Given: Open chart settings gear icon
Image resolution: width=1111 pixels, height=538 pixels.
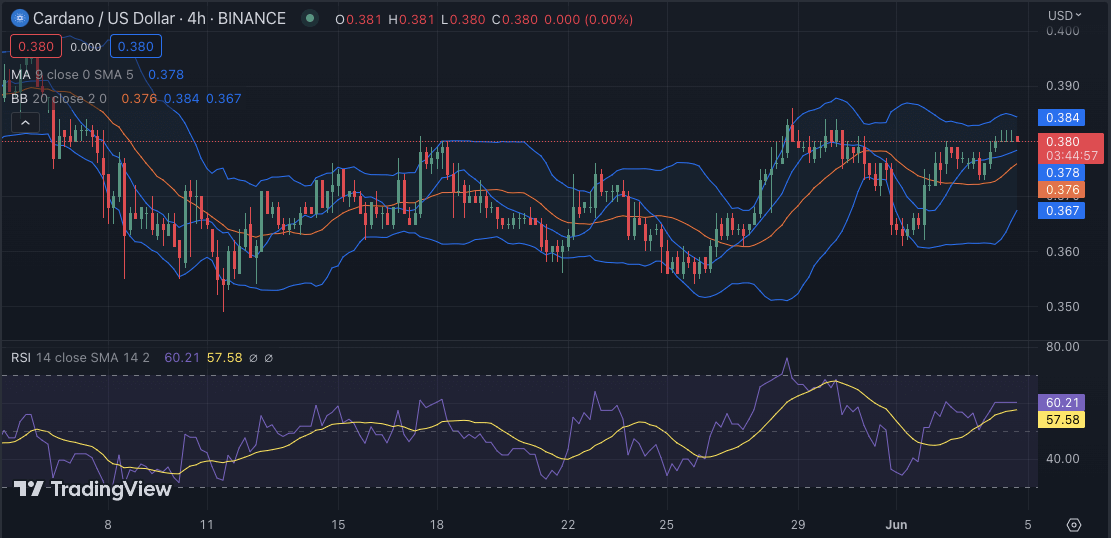Looking at the screenshot, I should tap(1074, 525).
